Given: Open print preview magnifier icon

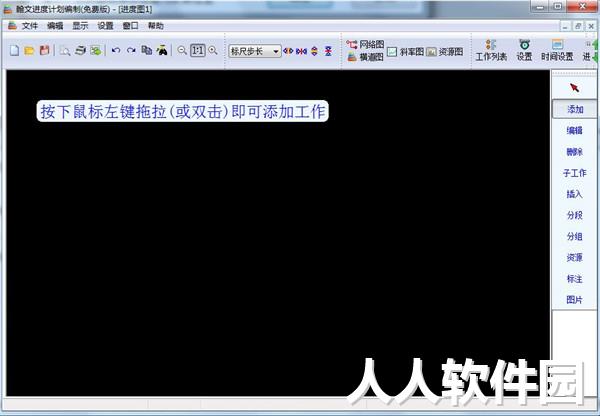Looking at the screenshot, I should [65, 51].
